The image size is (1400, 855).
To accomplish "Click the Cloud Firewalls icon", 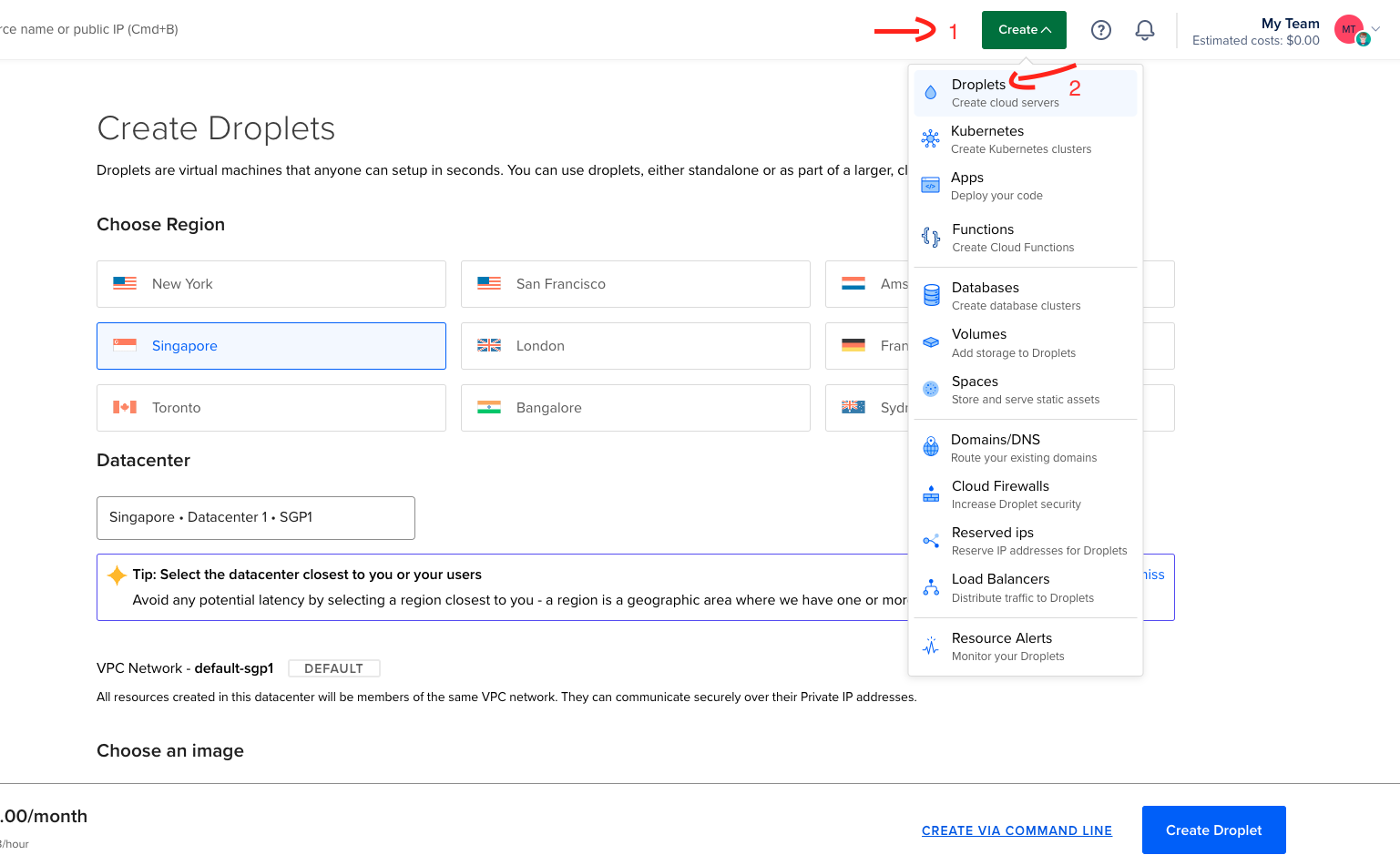I will click(x=930, y=494).
